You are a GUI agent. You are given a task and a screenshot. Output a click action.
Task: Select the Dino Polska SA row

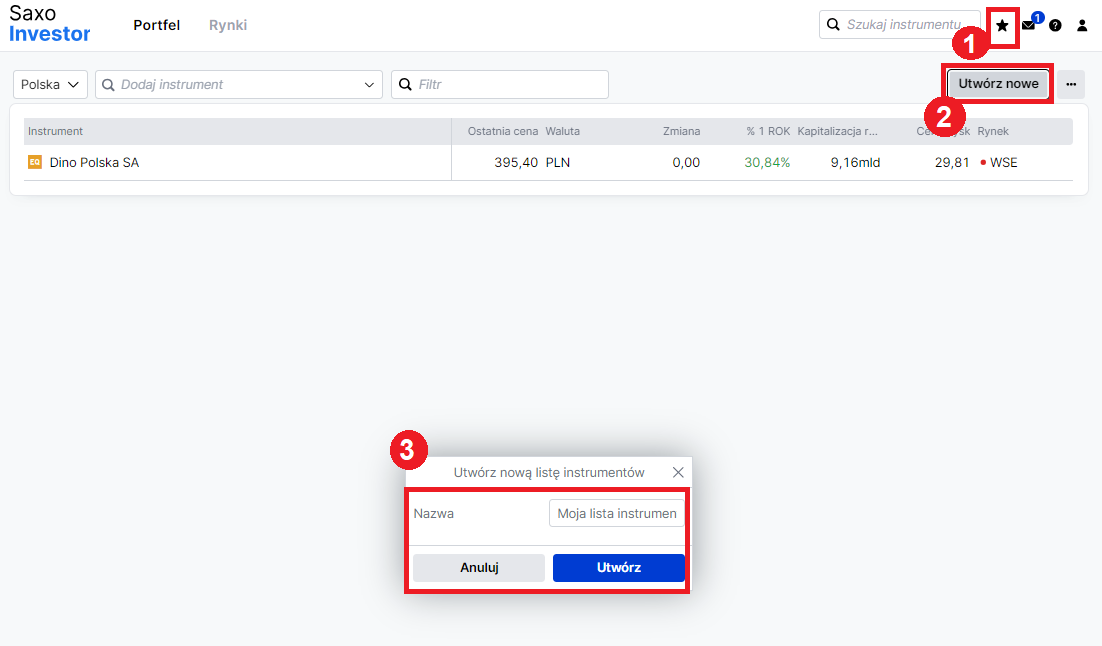(x=240, y=162)
